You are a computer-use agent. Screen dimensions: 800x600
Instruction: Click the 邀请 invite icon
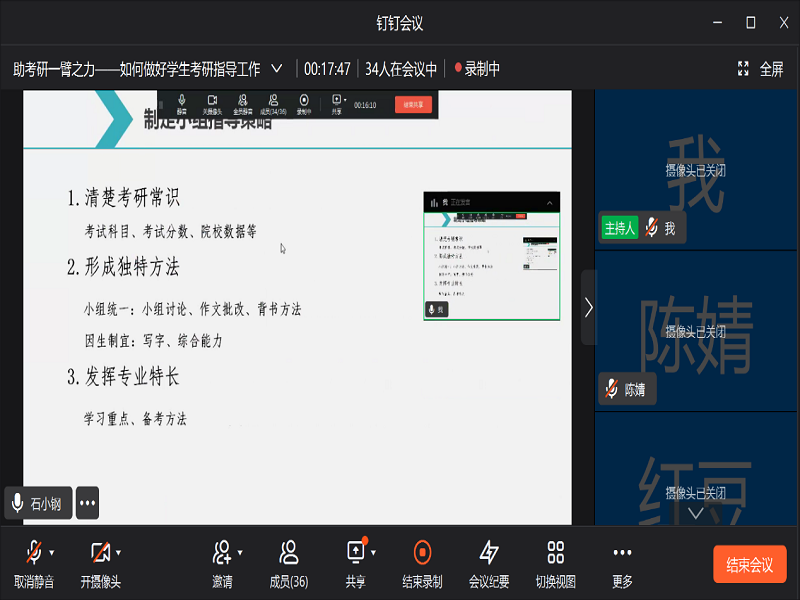222,553
